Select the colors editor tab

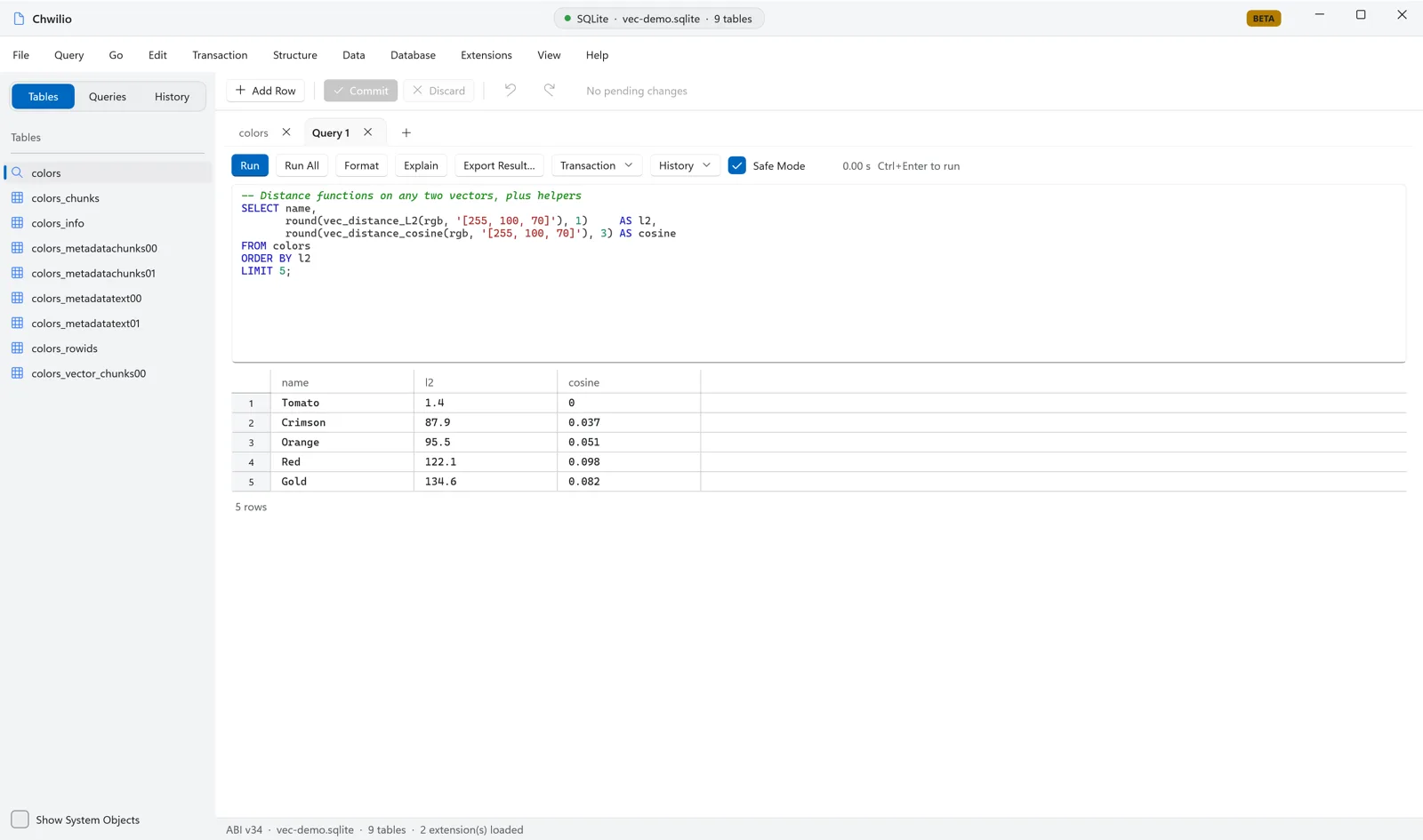tap(253, 132)
